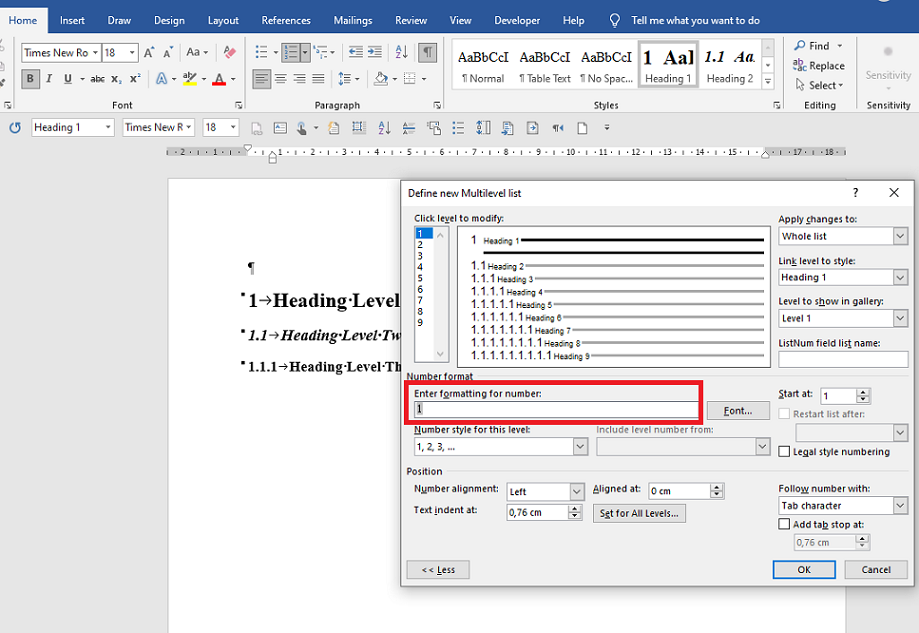Open the Number style for this level dropdown
Viewport: 919px width, 633px height.
coord(580,447)
